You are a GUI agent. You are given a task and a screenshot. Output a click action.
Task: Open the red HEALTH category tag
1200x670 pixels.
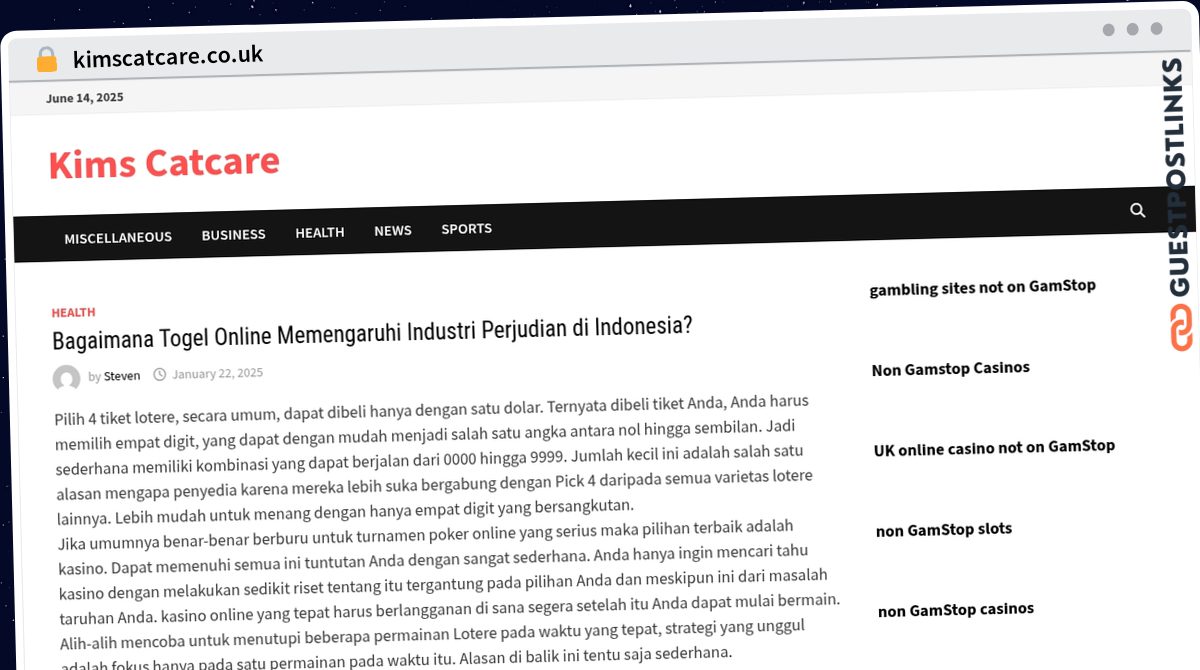pyautogui.click(x=73, y=313)
